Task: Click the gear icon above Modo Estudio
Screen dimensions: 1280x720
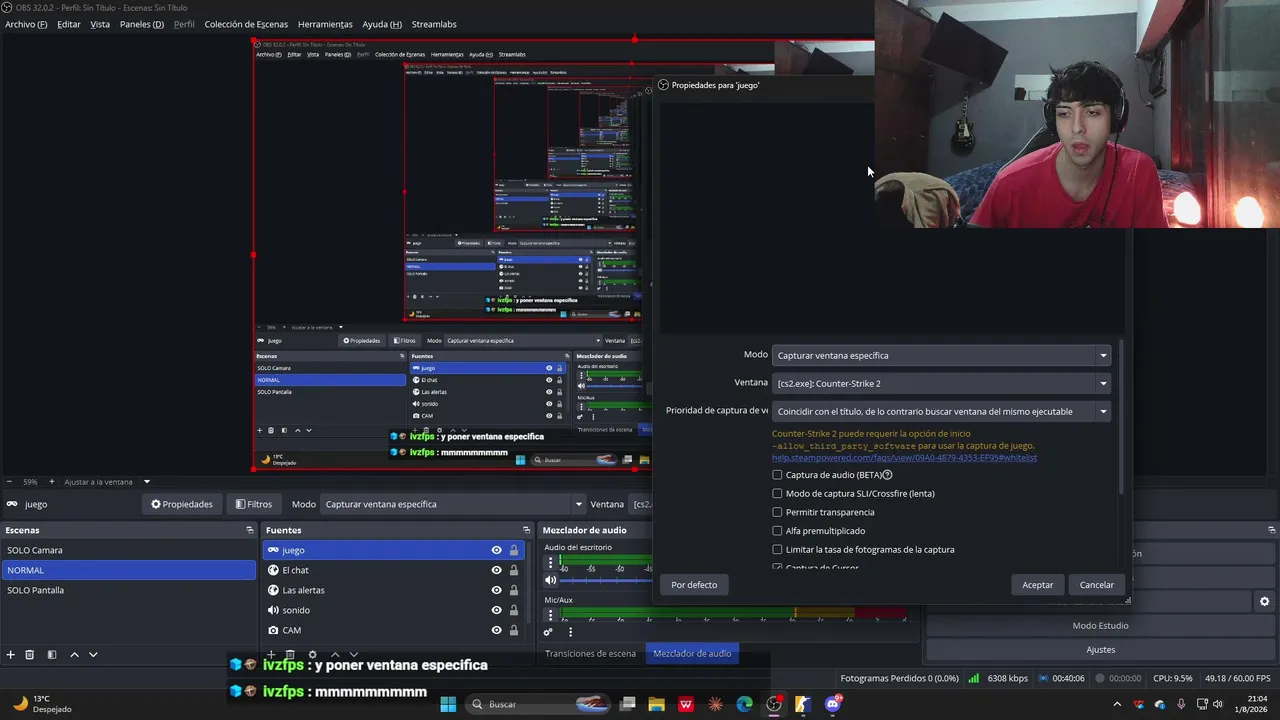Action: 1265,601
